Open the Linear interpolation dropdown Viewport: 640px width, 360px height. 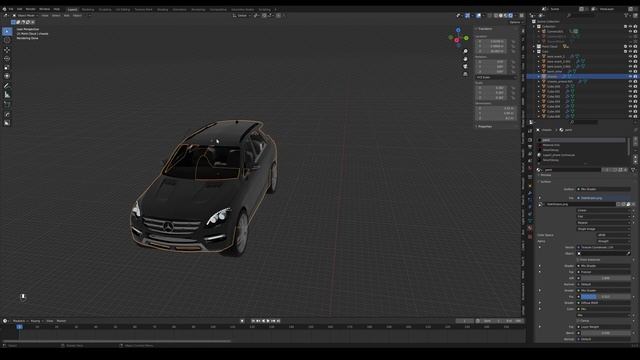[603, 210]
